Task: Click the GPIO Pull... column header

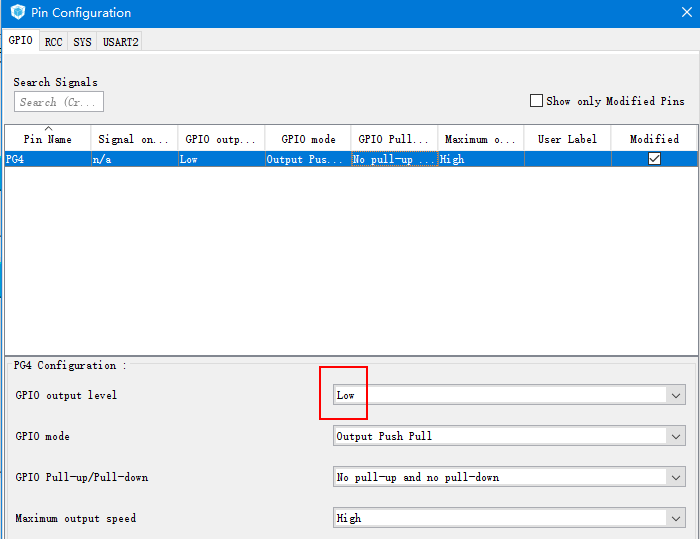Action: coord(394,139)
